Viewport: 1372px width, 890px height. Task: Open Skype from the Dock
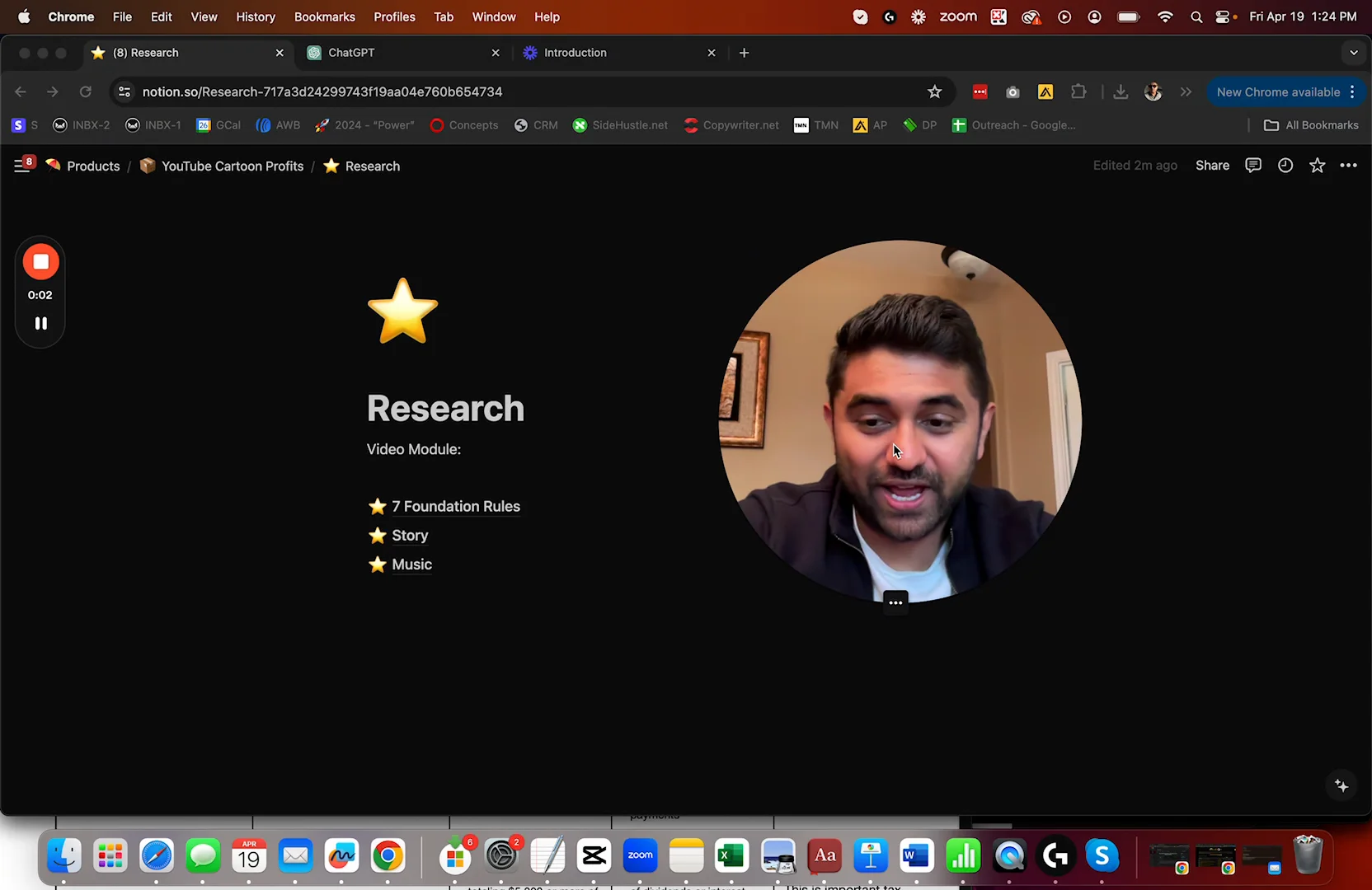[1102, 856]
